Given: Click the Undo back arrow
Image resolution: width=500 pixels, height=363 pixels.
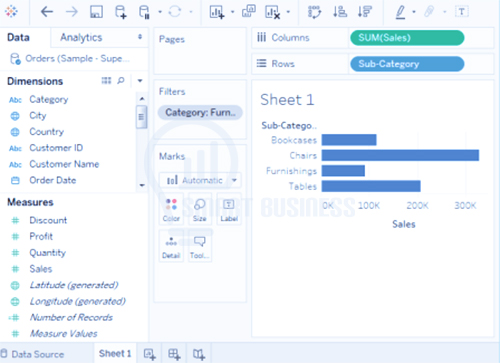Looking at the screenshot, I should [47, 12].
